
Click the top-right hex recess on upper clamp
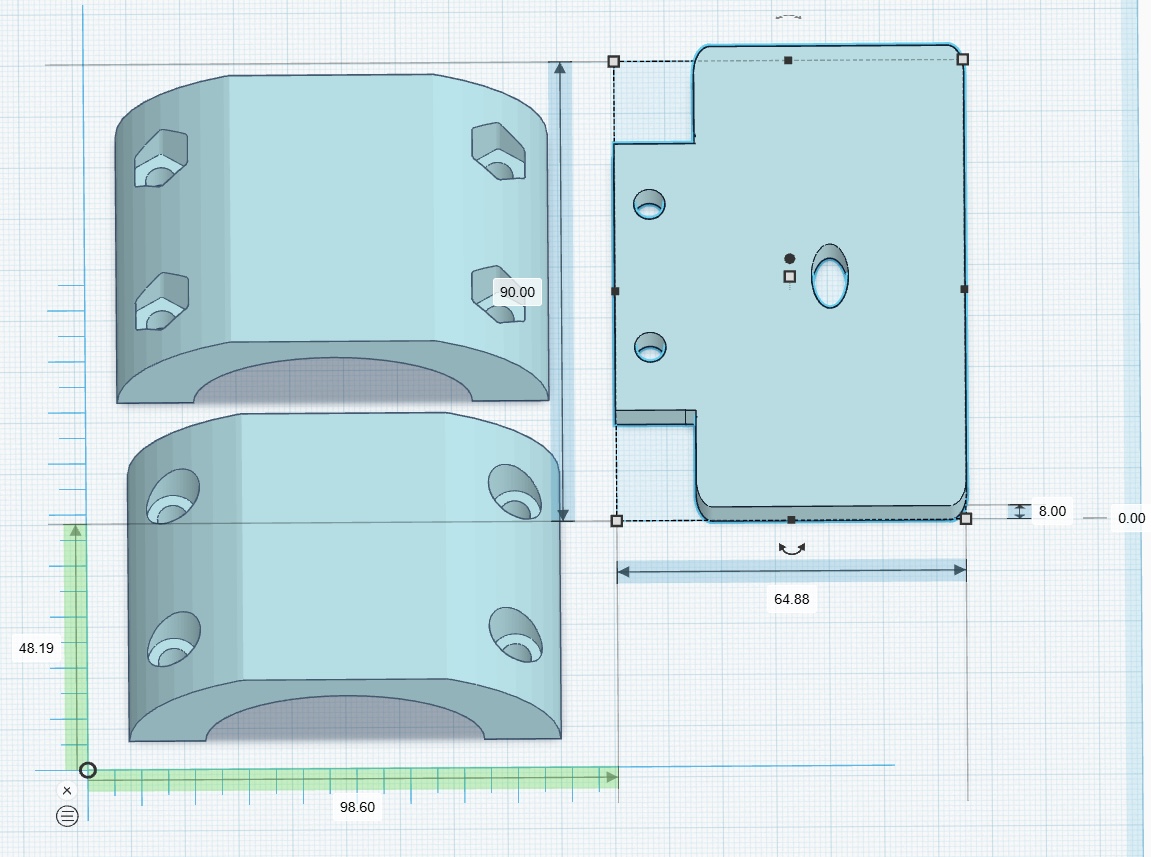point(498,151)
